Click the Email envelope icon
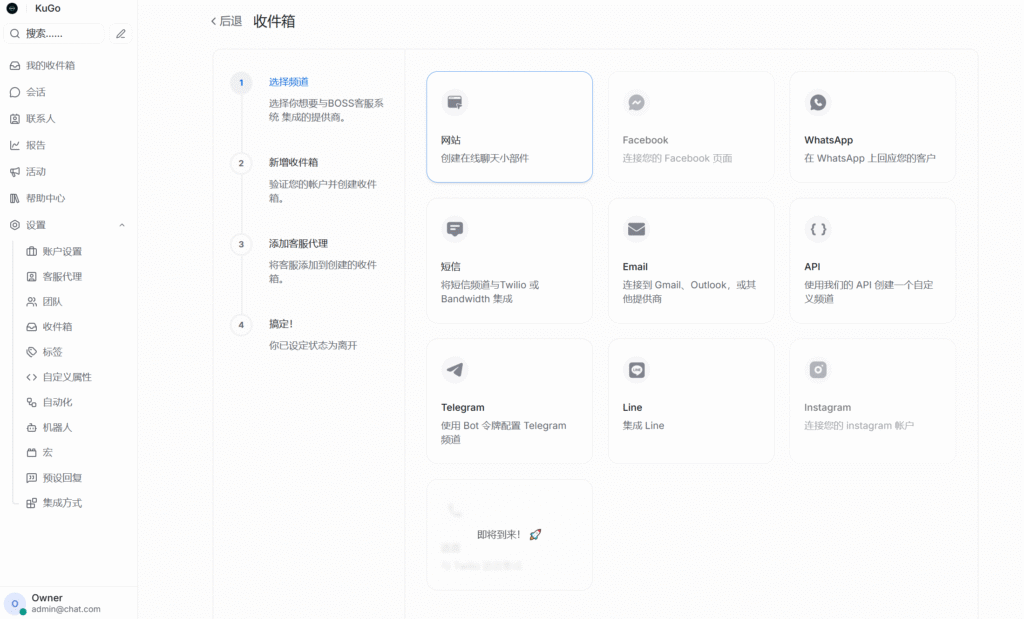The width and height of the screenshot is (1024, 619). tap(636, 229)
